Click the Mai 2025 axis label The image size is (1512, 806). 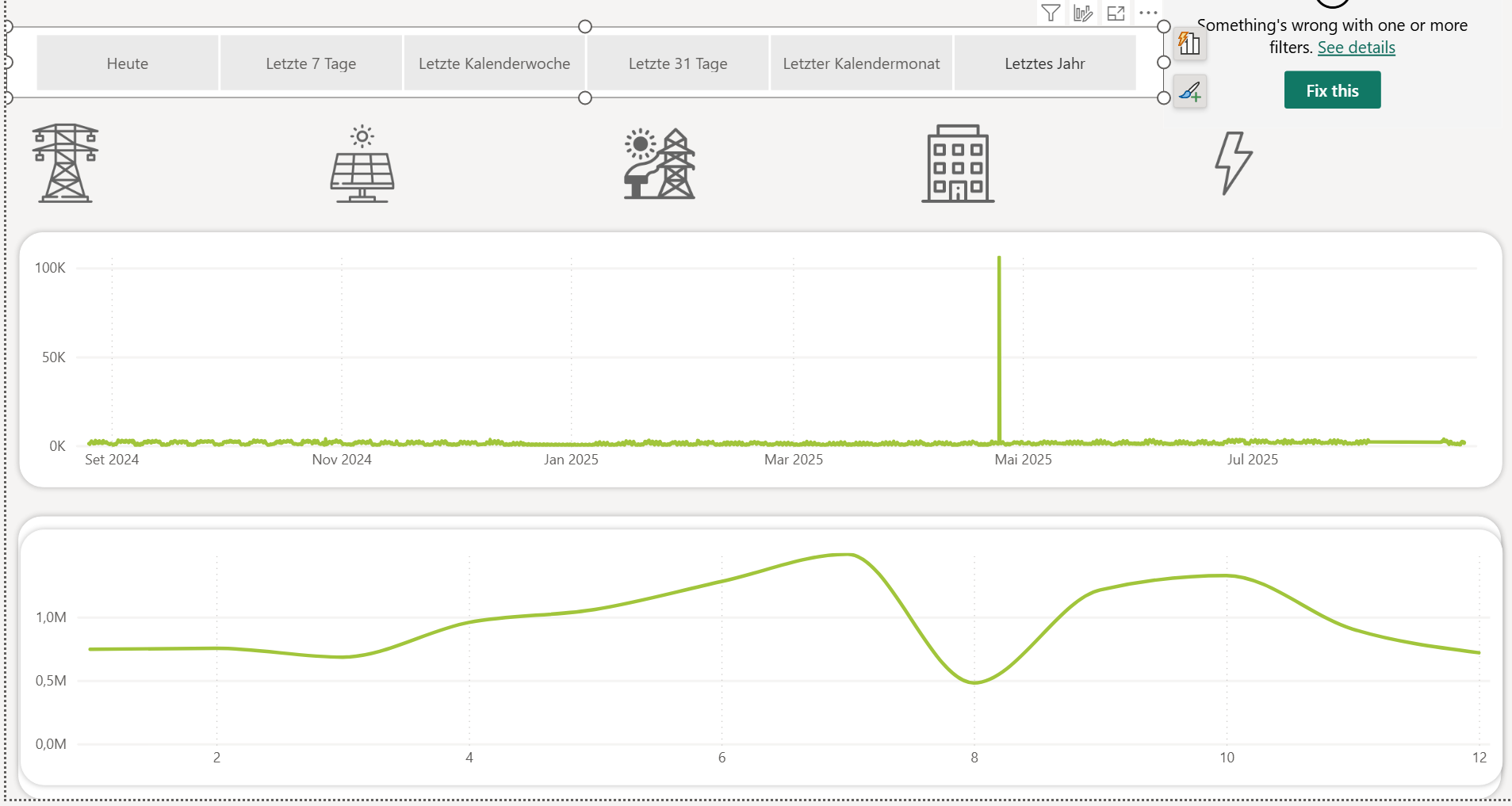tap(1023, 460)
